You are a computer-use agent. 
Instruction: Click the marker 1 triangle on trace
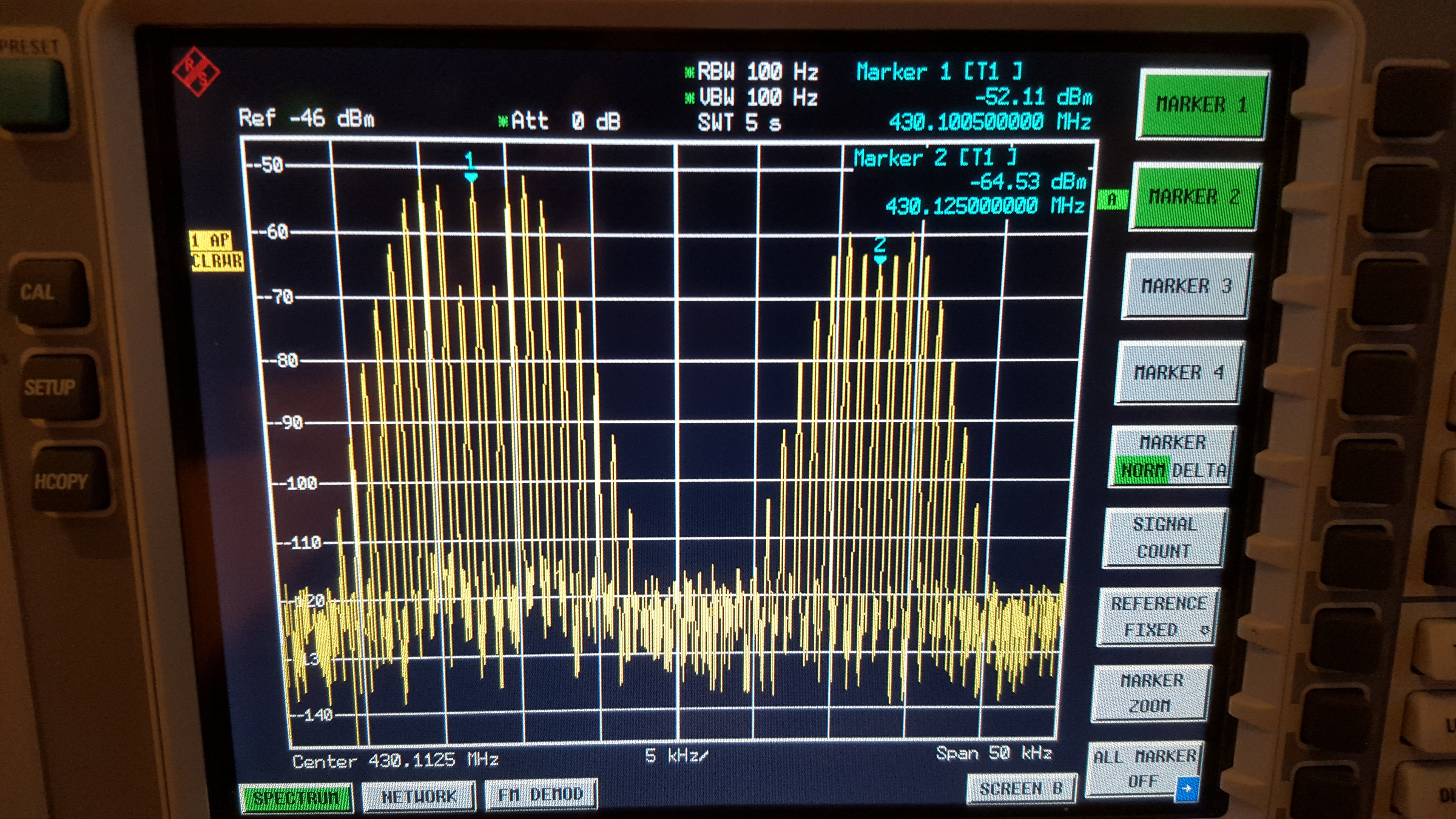tap(470, 178)
